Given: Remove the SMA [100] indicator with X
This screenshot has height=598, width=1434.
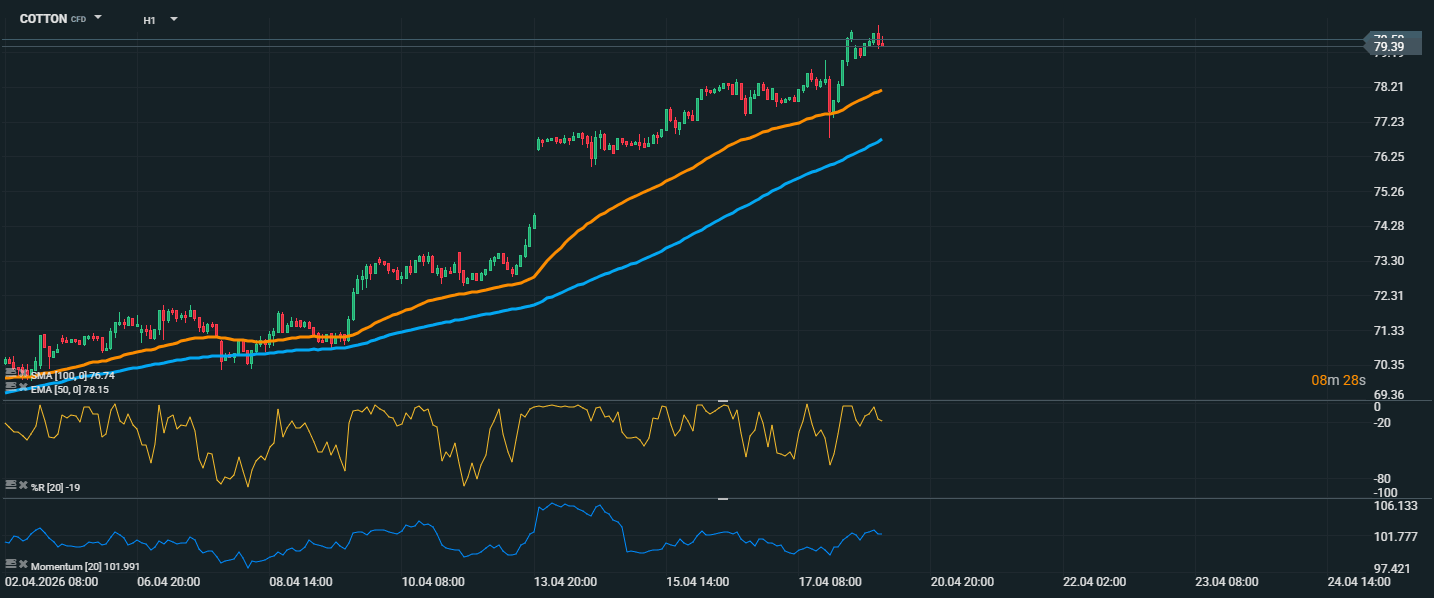Looking at the screenshot, I should tap(23, 374).
